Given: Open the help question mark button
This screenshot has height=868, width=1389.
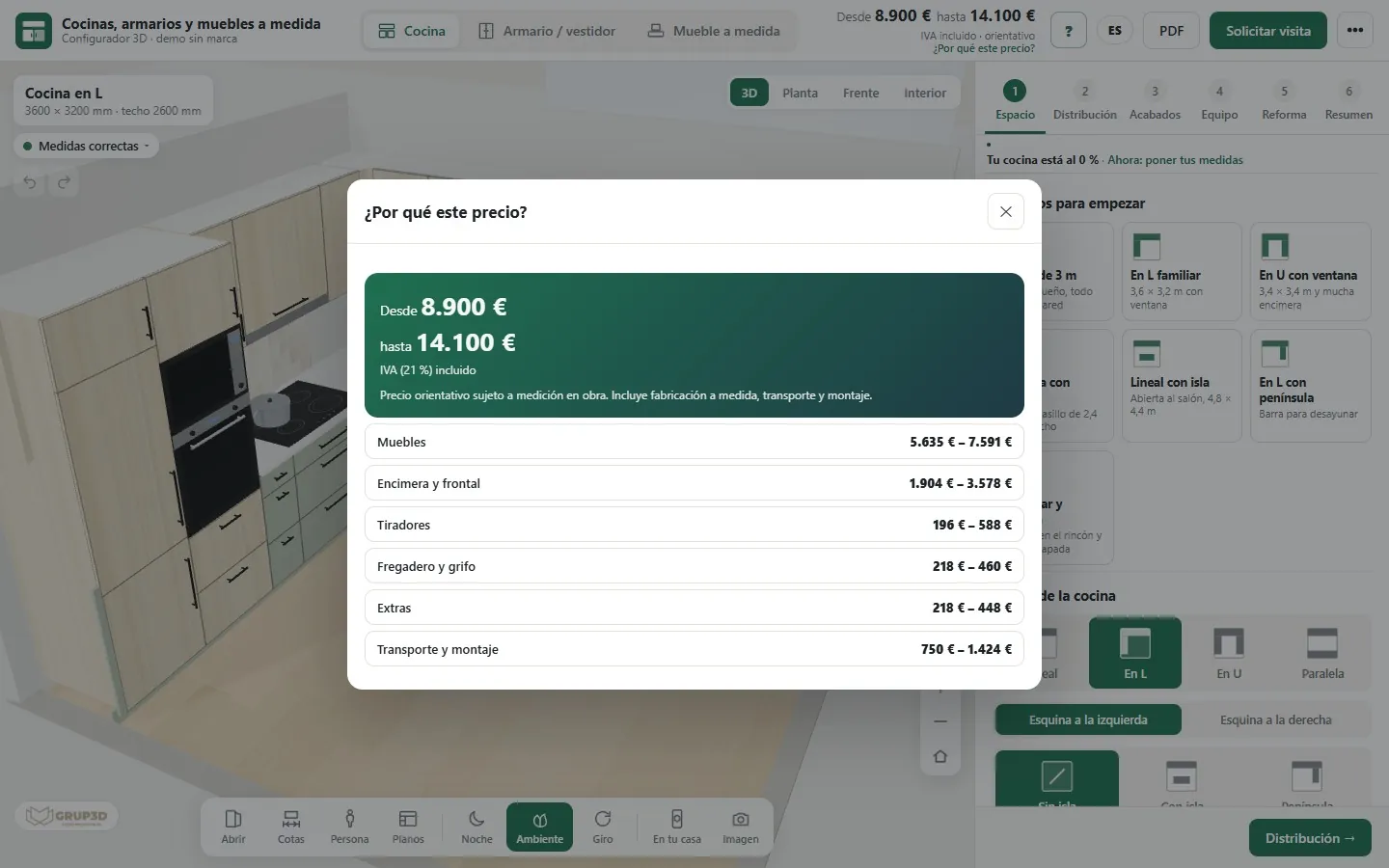Looking at the screenshot, I should point(1068,31).
